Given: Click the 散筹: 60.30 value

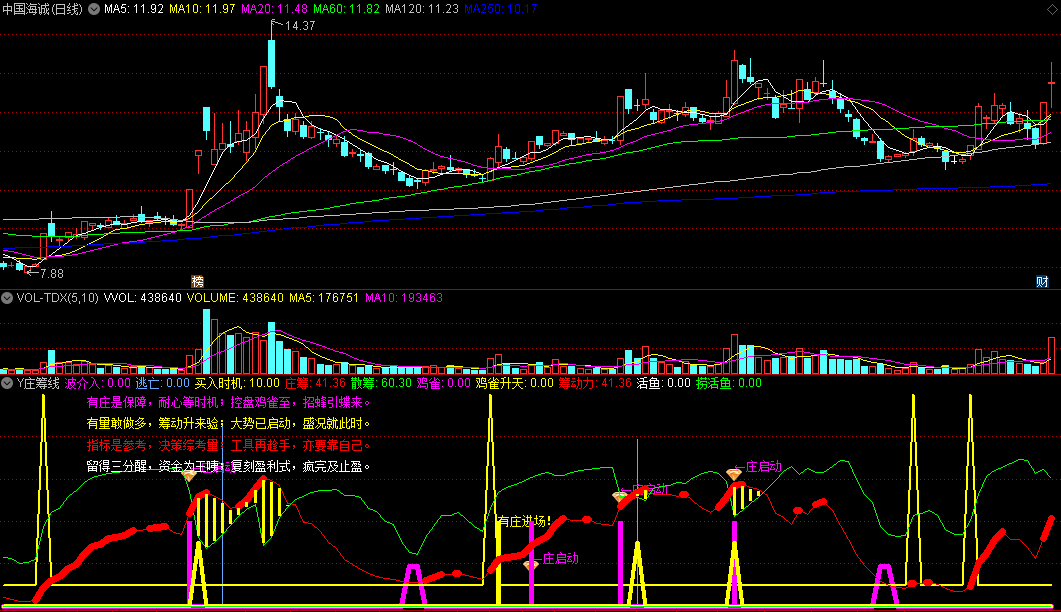Looking at the screenshot, I should pyautogui.click(x=381, y=383).
